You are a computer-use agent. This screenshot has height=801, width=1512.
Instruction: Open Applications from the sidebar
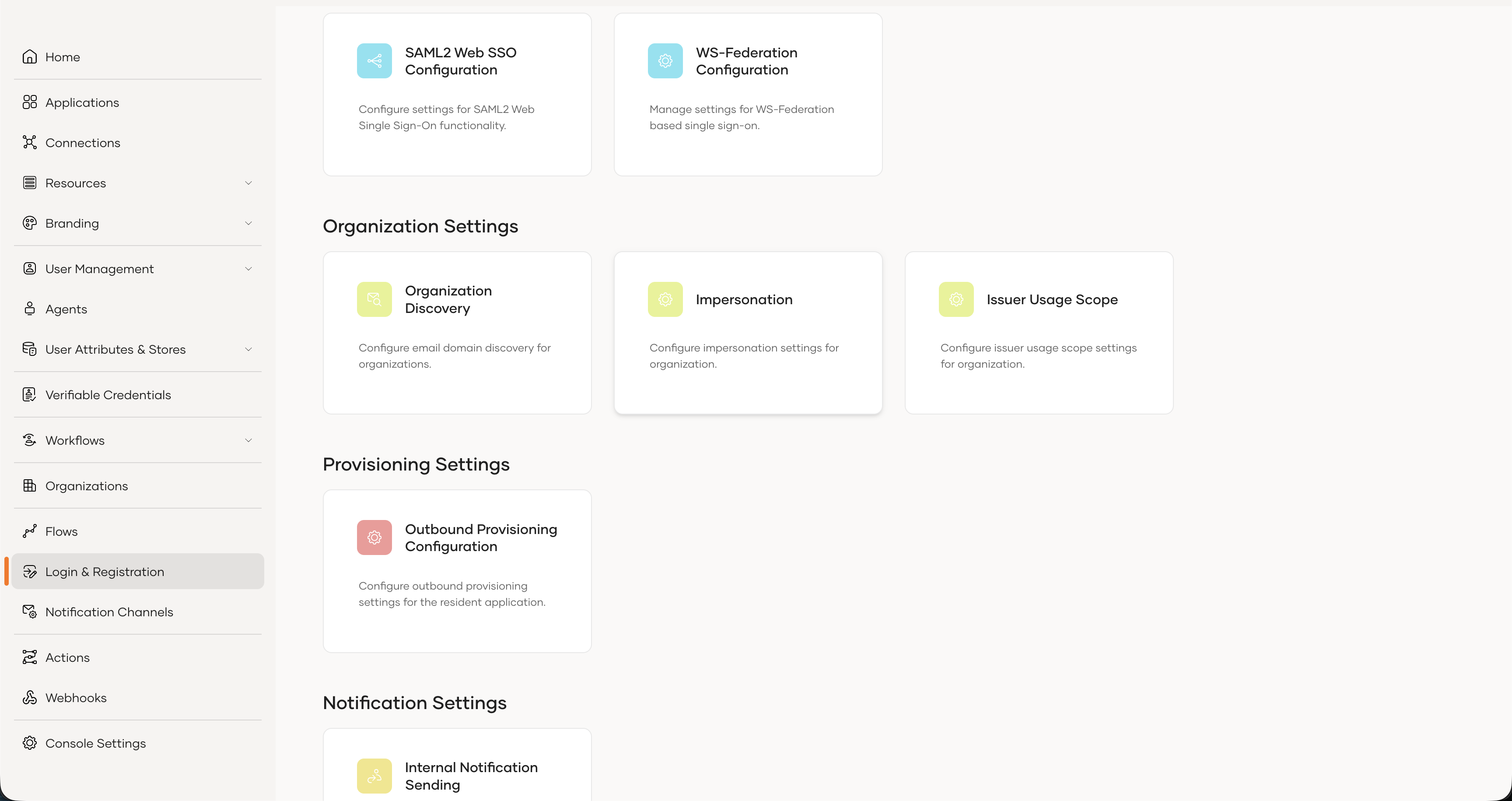[x=82, y=103]
